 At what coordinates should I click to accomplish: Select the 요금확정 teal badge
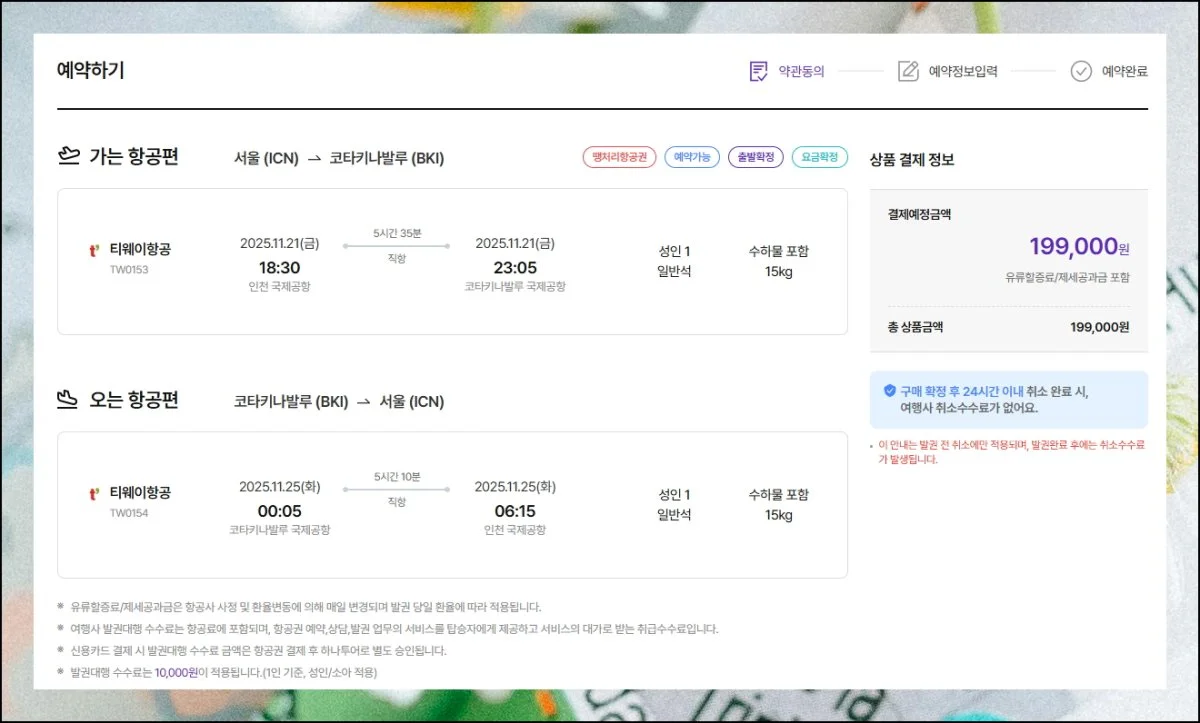tap(819, 157)
